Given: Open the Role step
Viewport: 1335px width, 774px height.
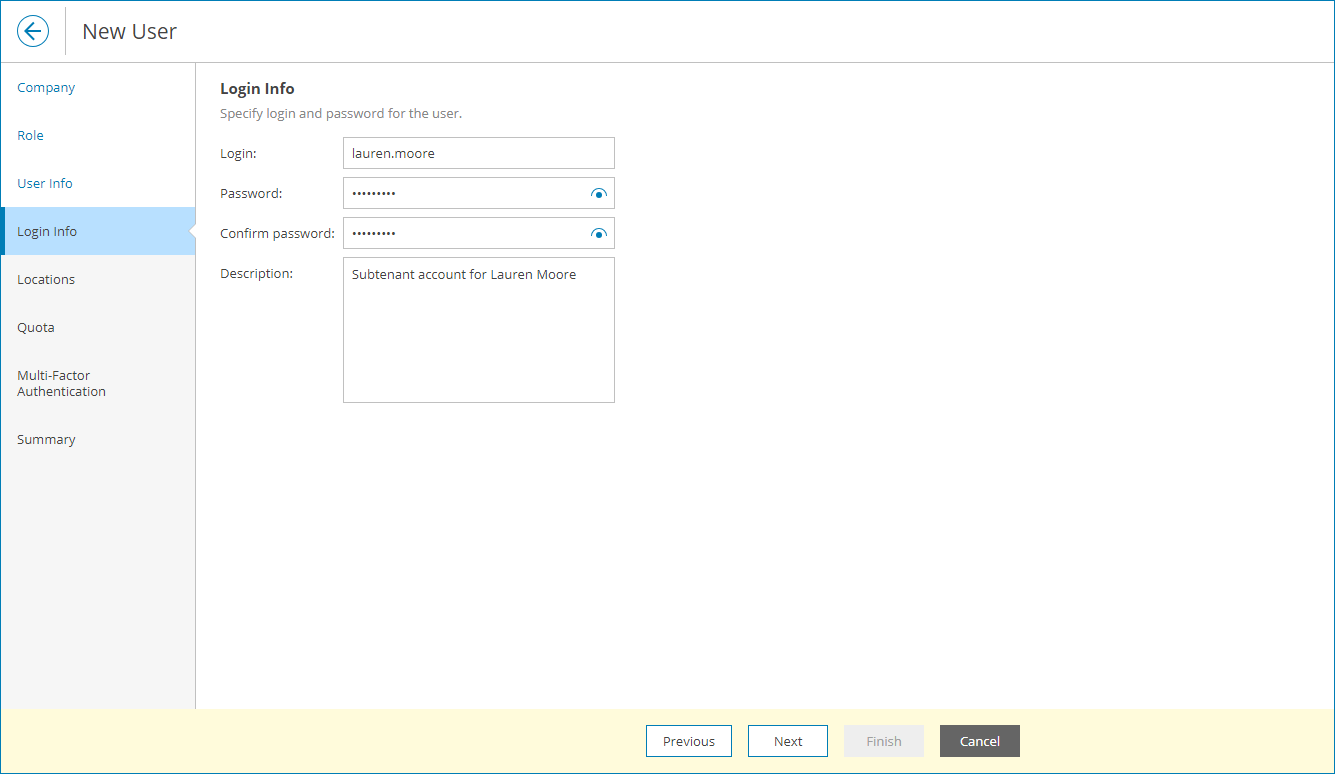Looking at the screenshot, I should click(x=30, y=135).
